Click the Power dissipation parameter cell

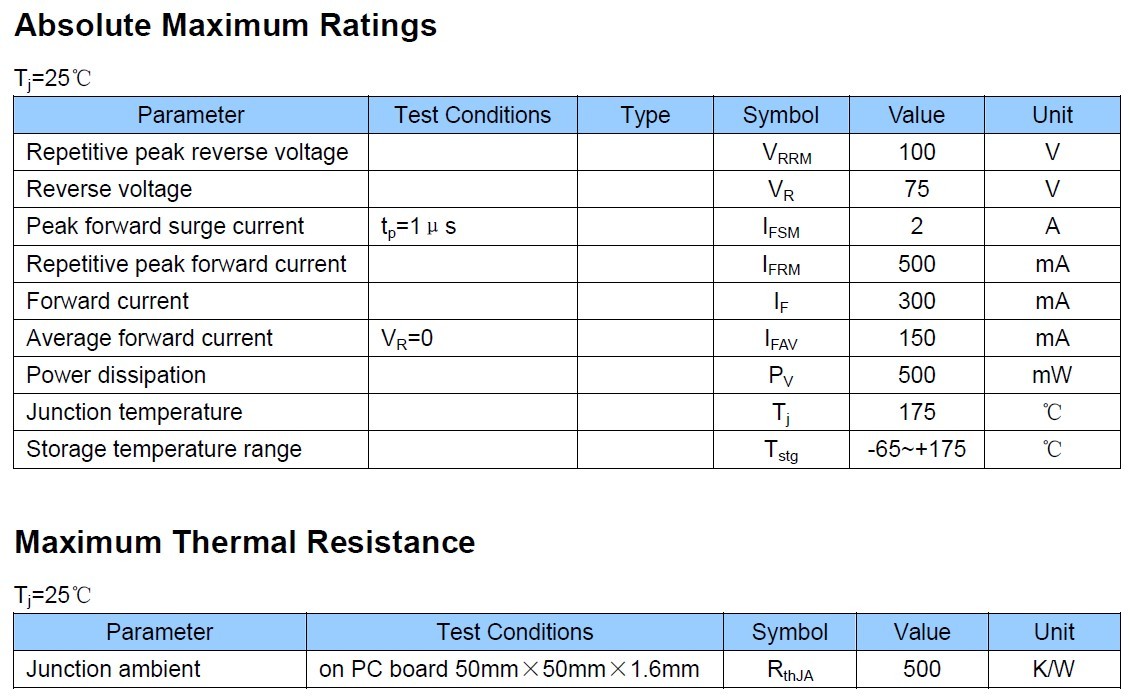pos(116,375)
